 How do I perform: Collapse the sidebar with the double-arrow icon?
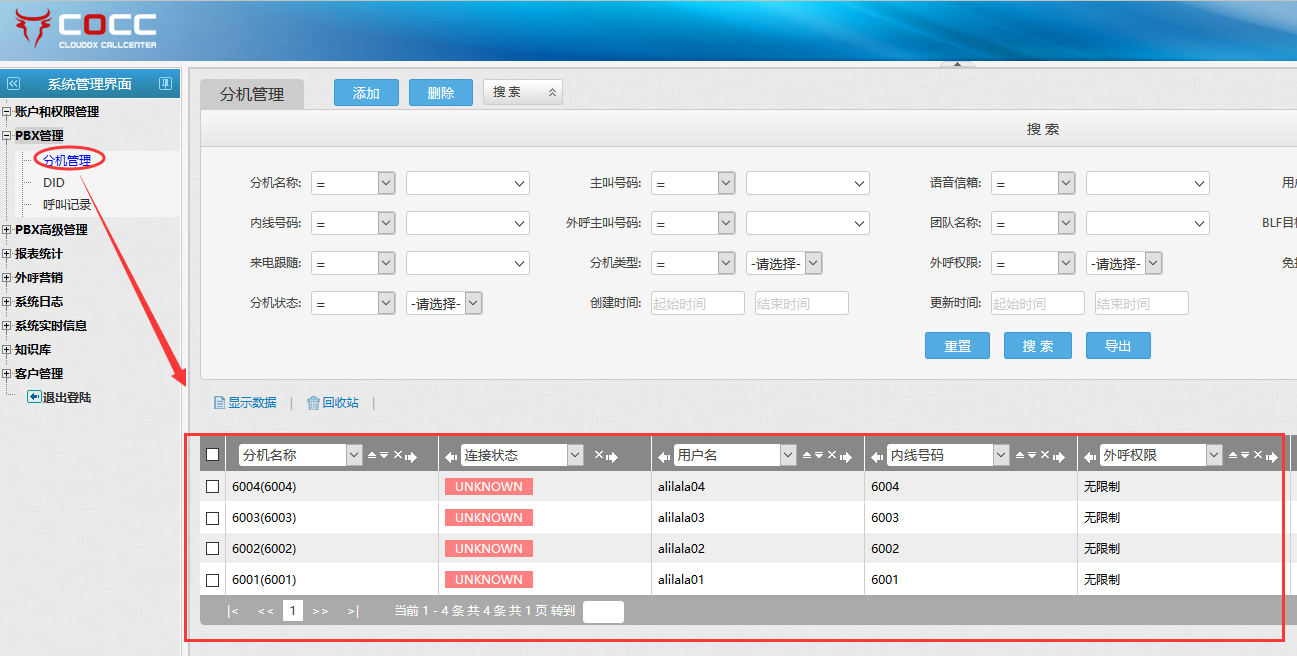(x=13, y=84)
